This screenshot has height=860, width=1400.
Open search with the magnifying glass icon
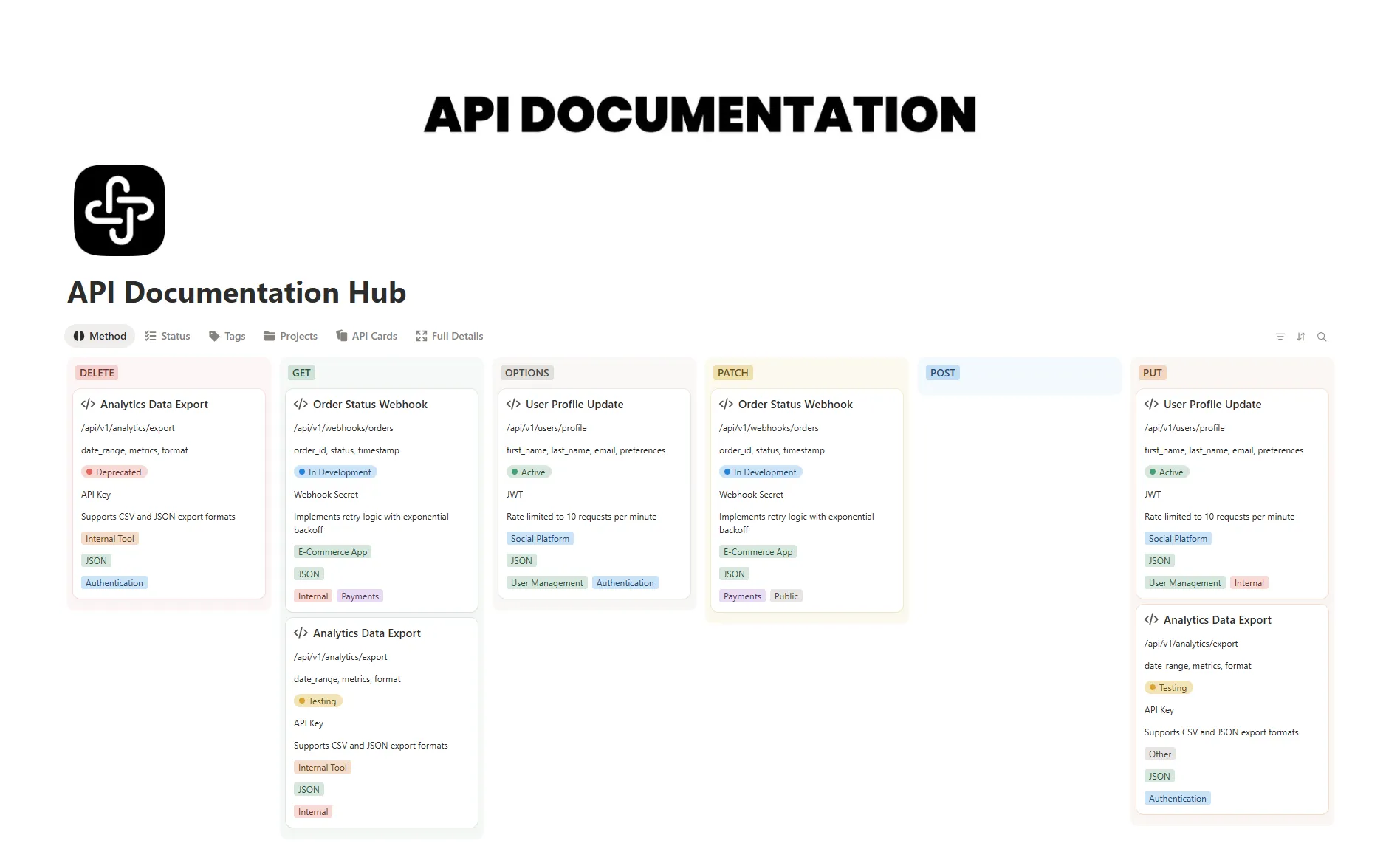coord(1322,336)
